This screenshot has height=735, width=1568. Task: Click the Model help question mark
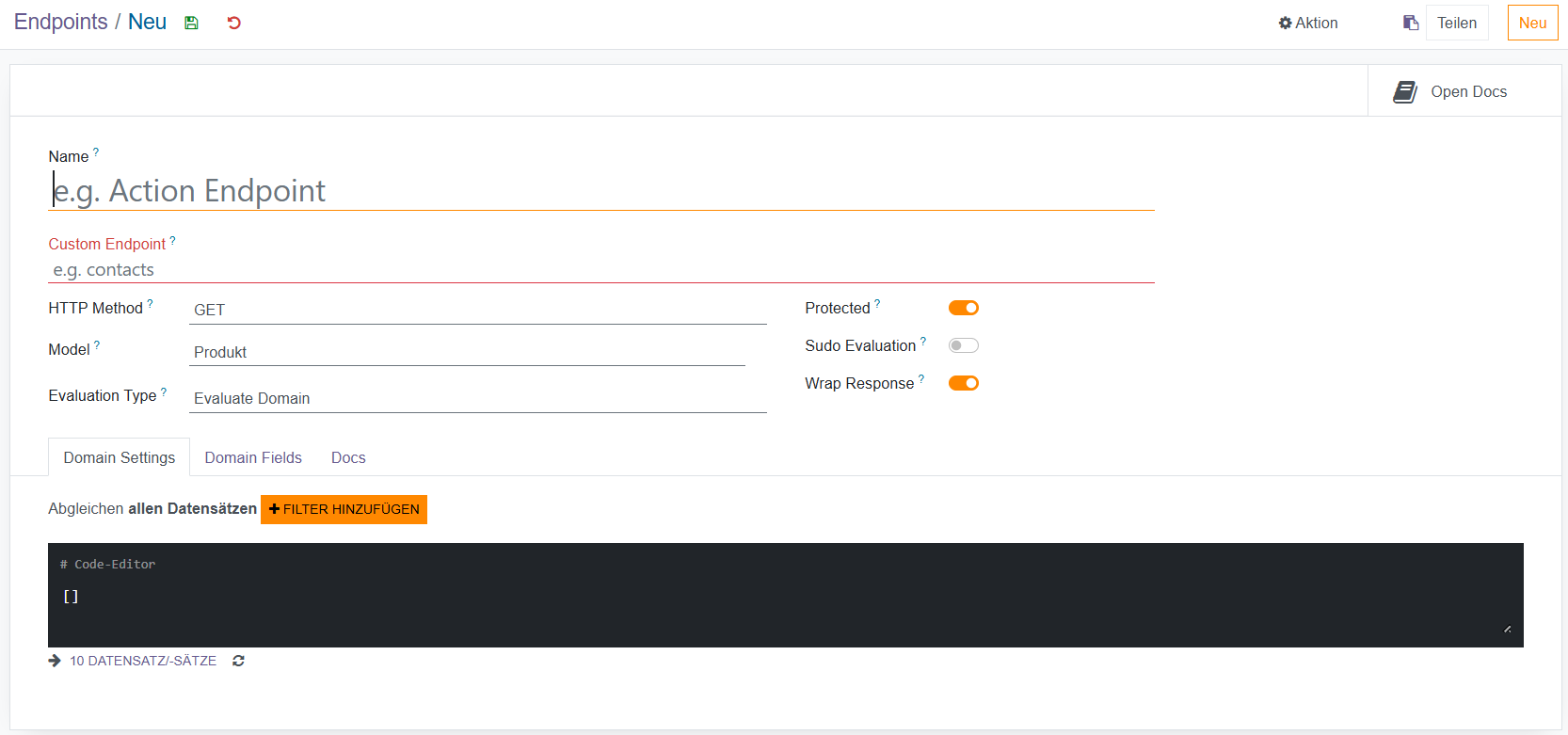[x=97, y=345]
